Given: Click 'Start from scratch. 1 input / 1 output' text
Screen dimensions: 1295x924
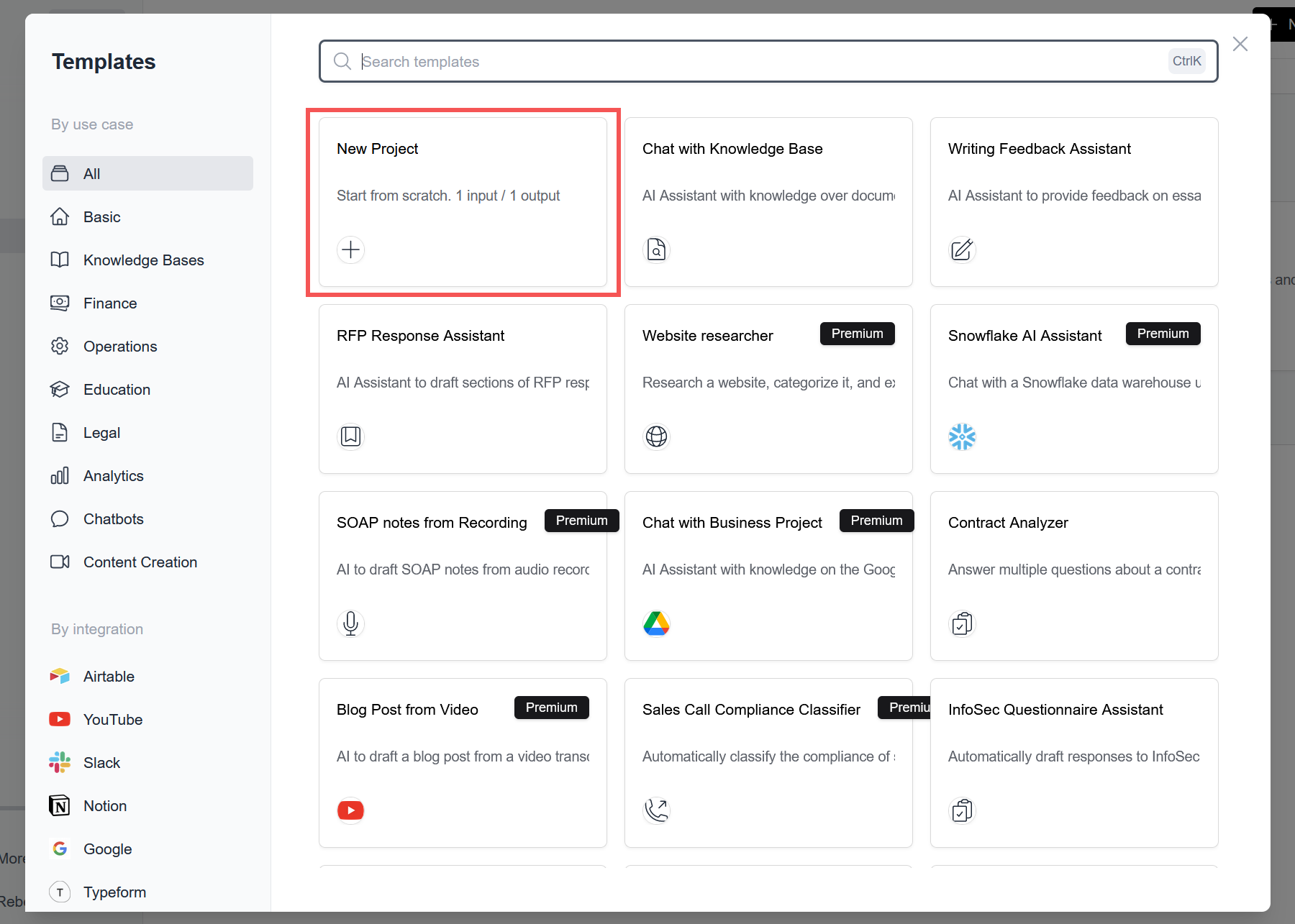Looking at the screenshot, I should [448, 196].
